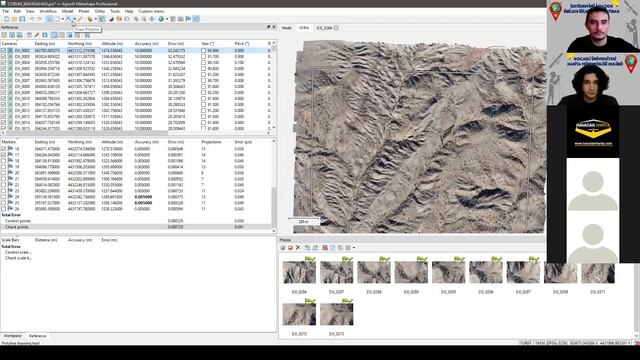Select the Draw Polyline tool
640x360 pixels.
(69, 19)
